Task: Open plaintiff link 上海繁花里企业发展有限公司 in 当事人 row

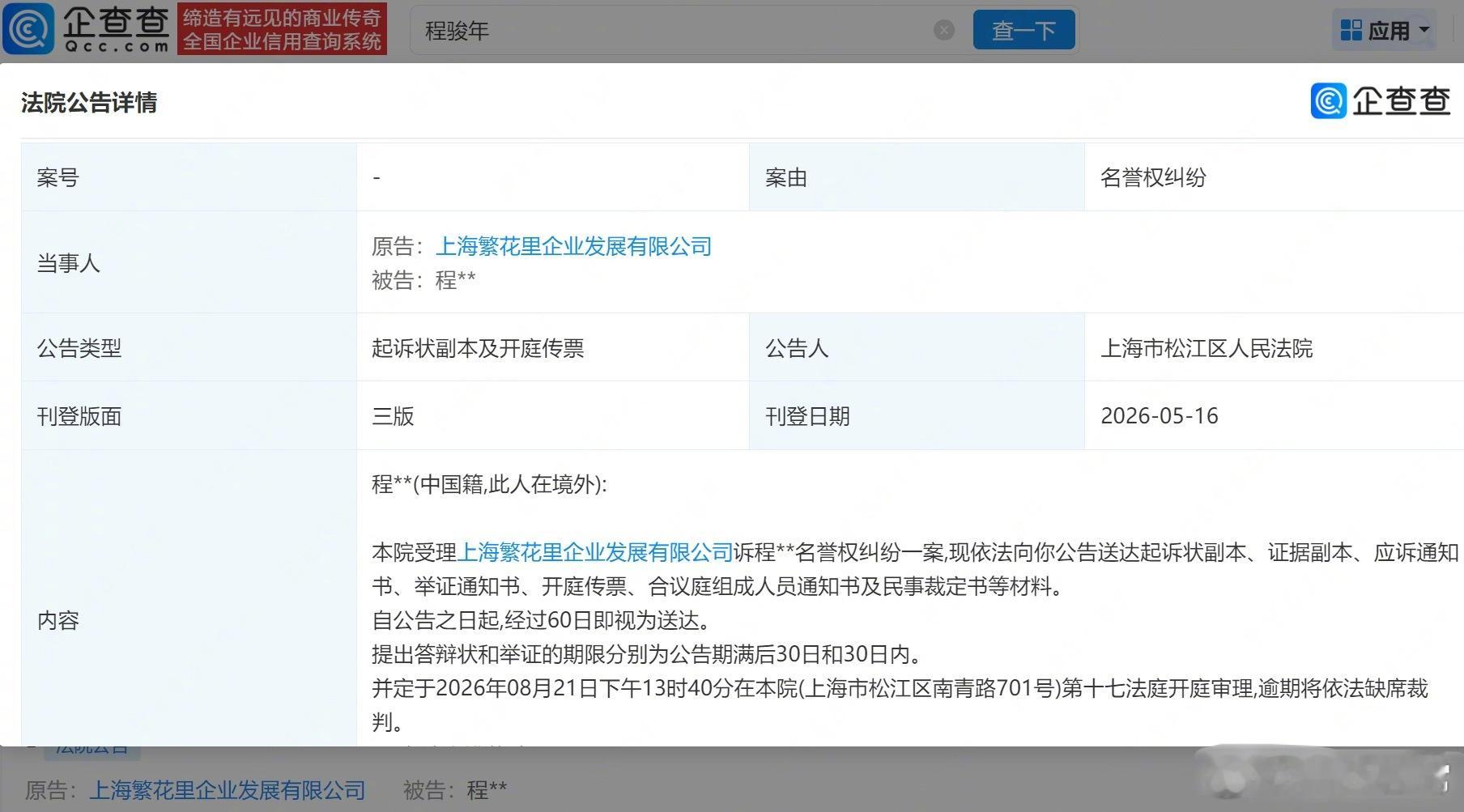Action: point(573,246)
